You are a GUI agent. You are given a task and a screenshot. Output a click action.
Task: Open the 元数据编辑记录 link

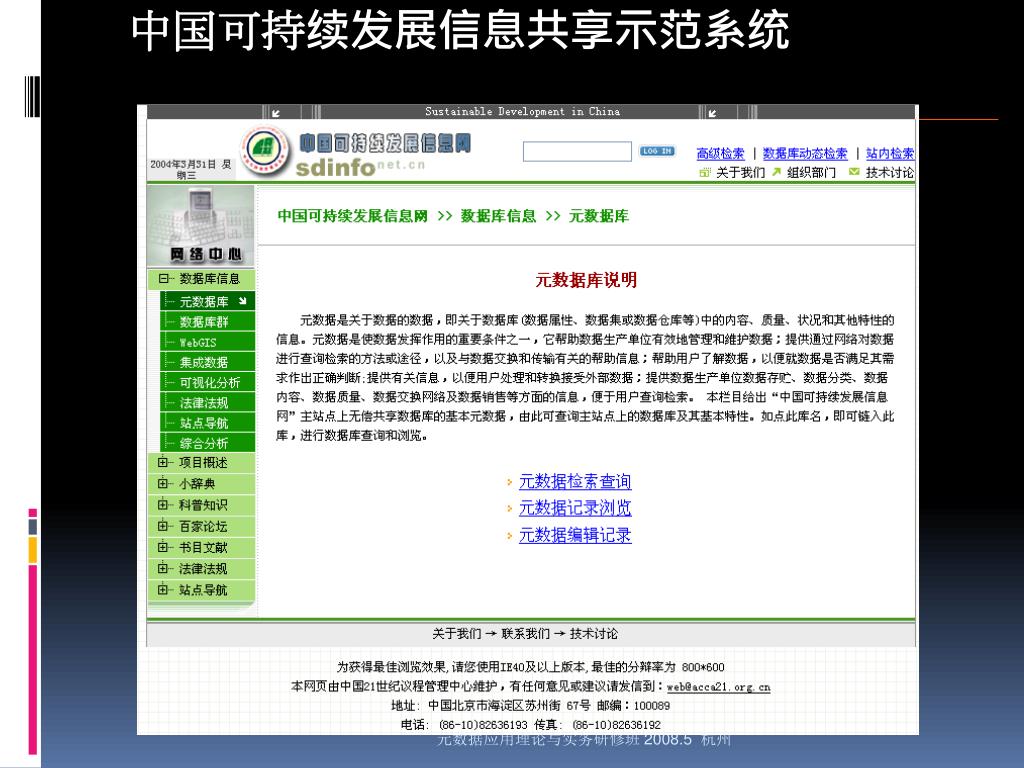575,536
